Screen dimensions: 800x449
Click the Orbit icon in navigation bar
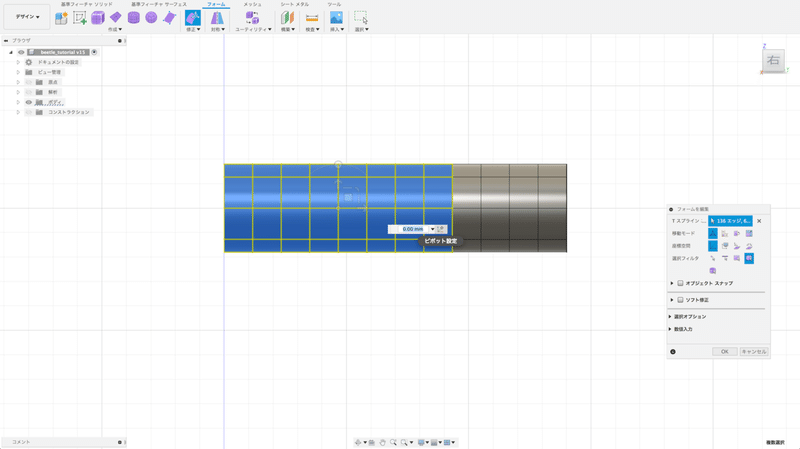[358, 442]
